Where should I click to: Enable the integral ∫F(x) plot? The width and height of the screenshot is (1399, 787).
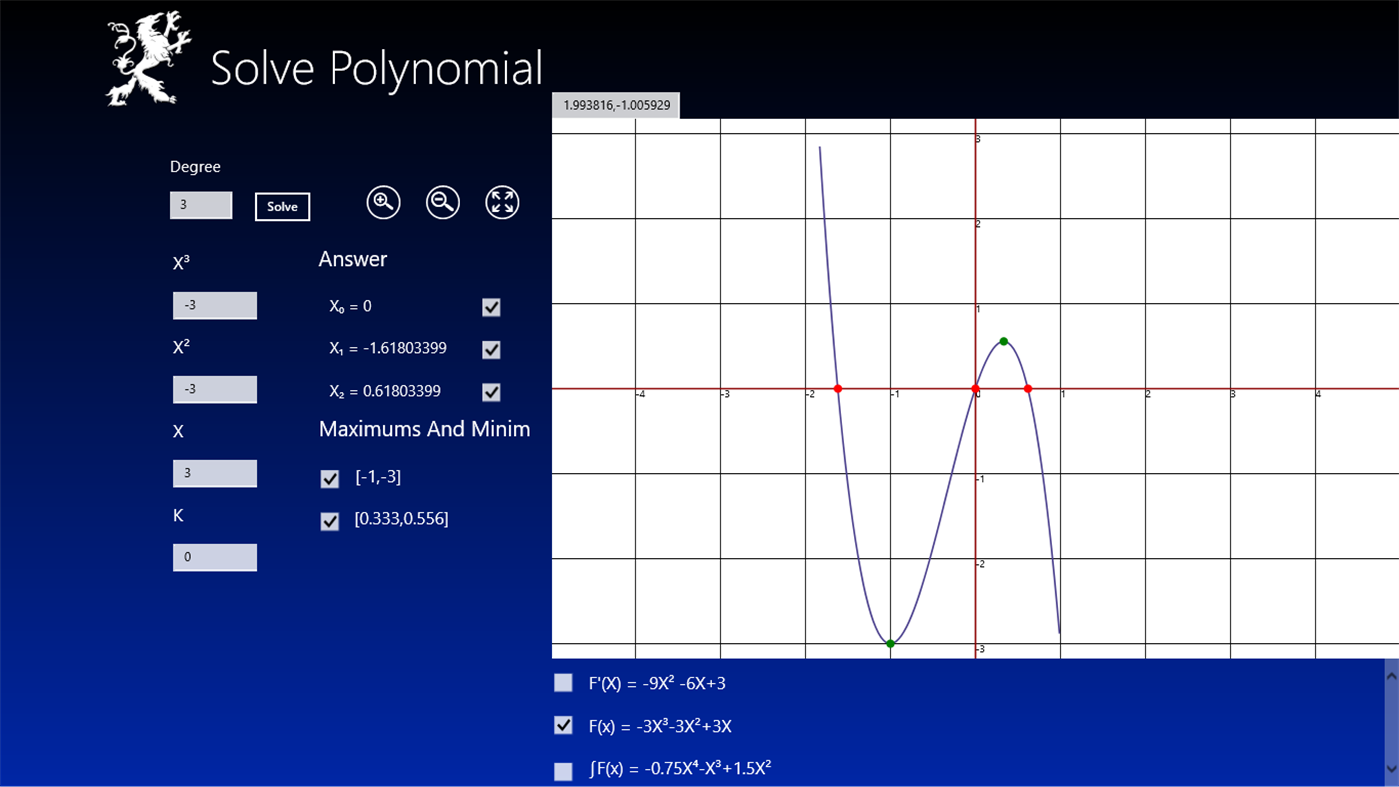click(x=562, y=770)
